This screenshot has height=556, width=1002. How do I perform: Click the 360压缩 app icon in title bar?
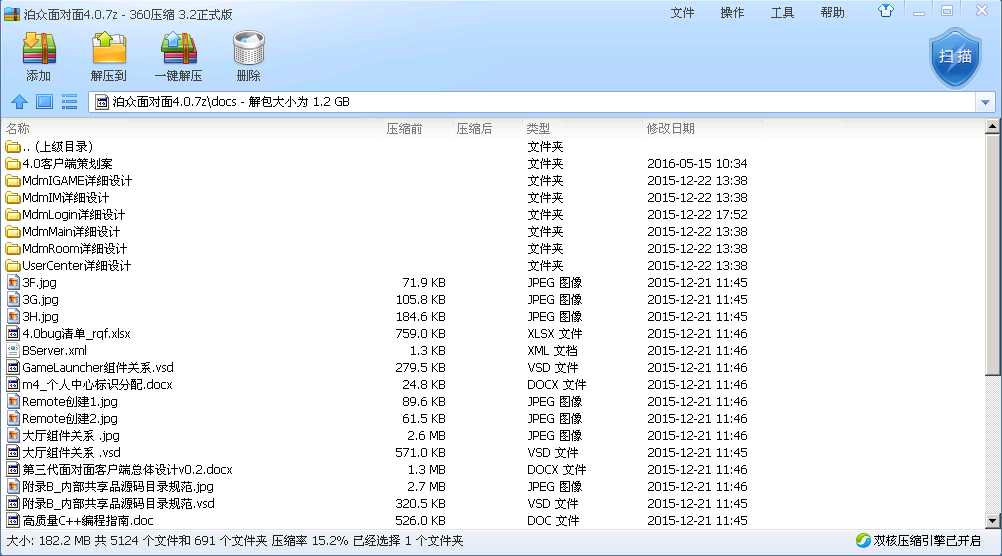click(12, 13)
